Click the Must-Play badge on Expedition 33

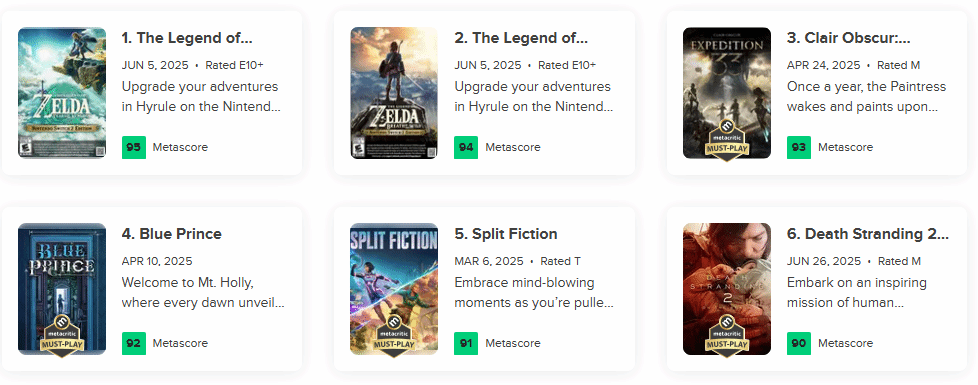(727, 139)
